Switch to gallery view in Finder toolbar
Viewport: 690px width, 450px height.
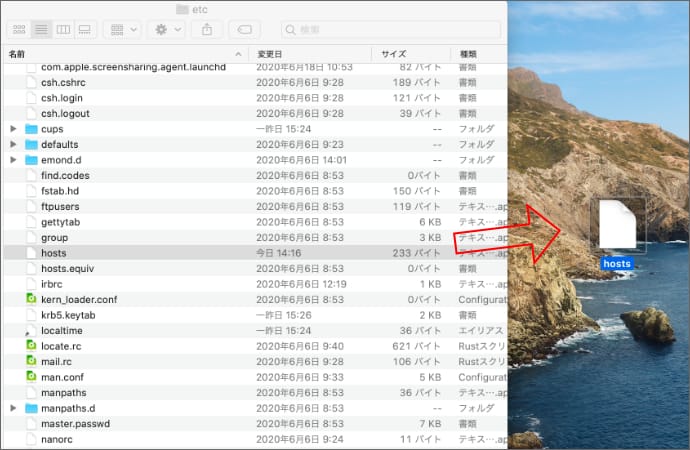click(86, 30)
